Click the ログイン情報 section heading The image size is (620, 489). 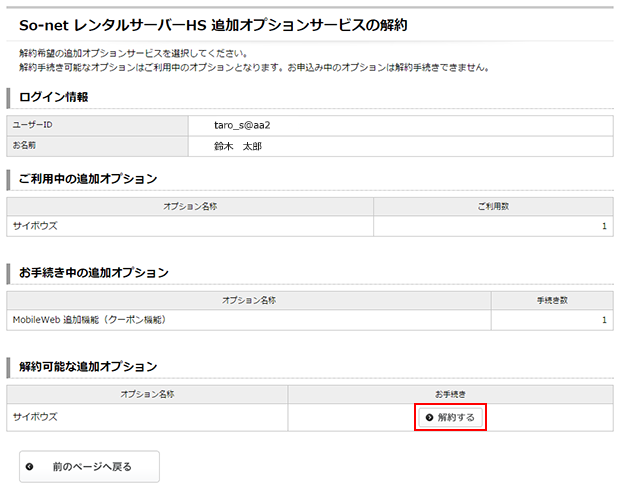click(x=53, y=97)
